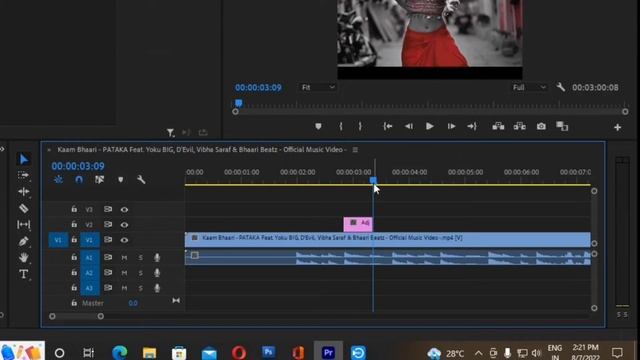Click the Lift button
The image size is (640, 360).
point(498,127)
